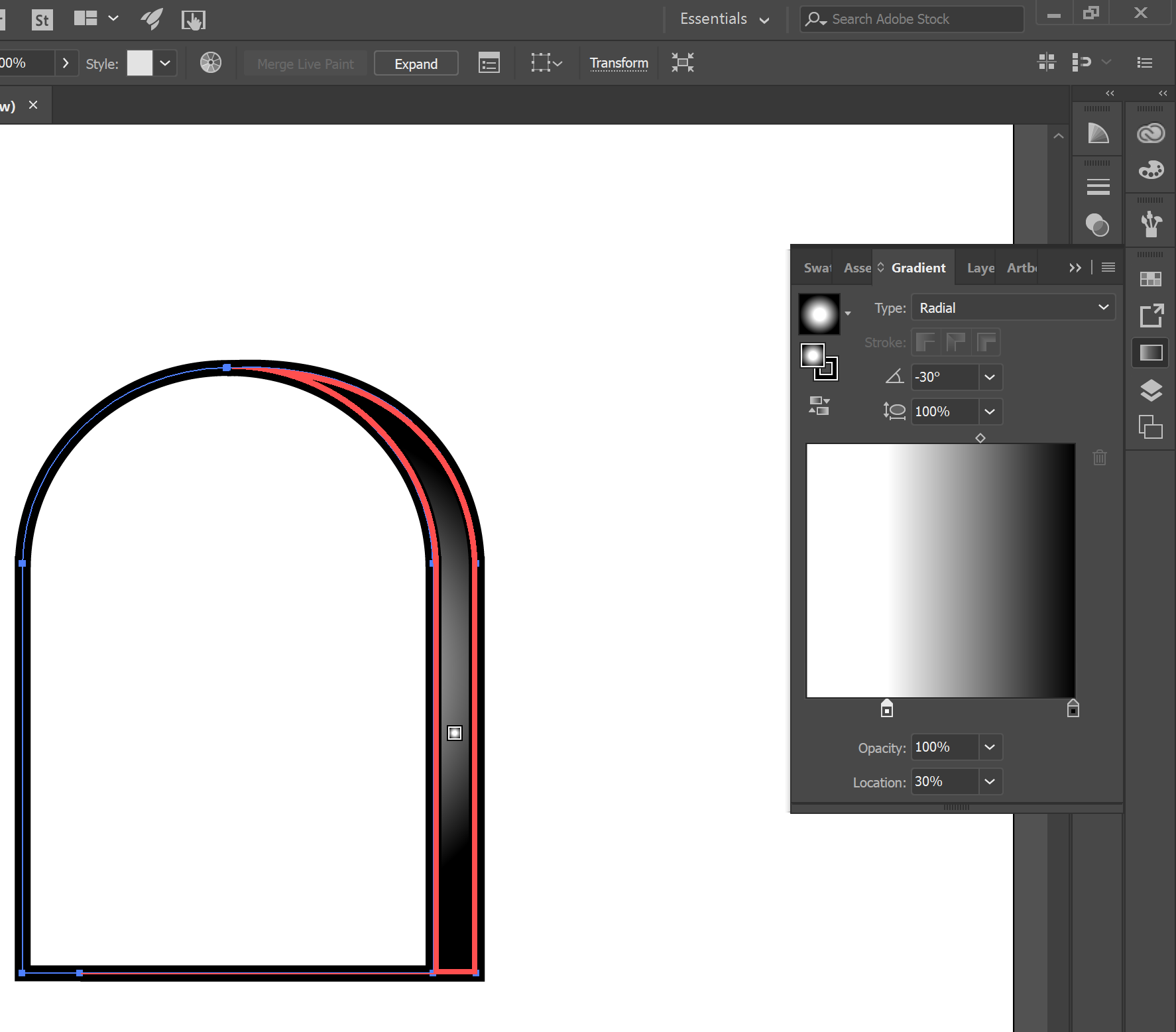Image resolution: width=1176 pixels, height=1032 pixels.
Task: Click the gradient angle icon
Action: pyautogui.click(x=894, y=376)
